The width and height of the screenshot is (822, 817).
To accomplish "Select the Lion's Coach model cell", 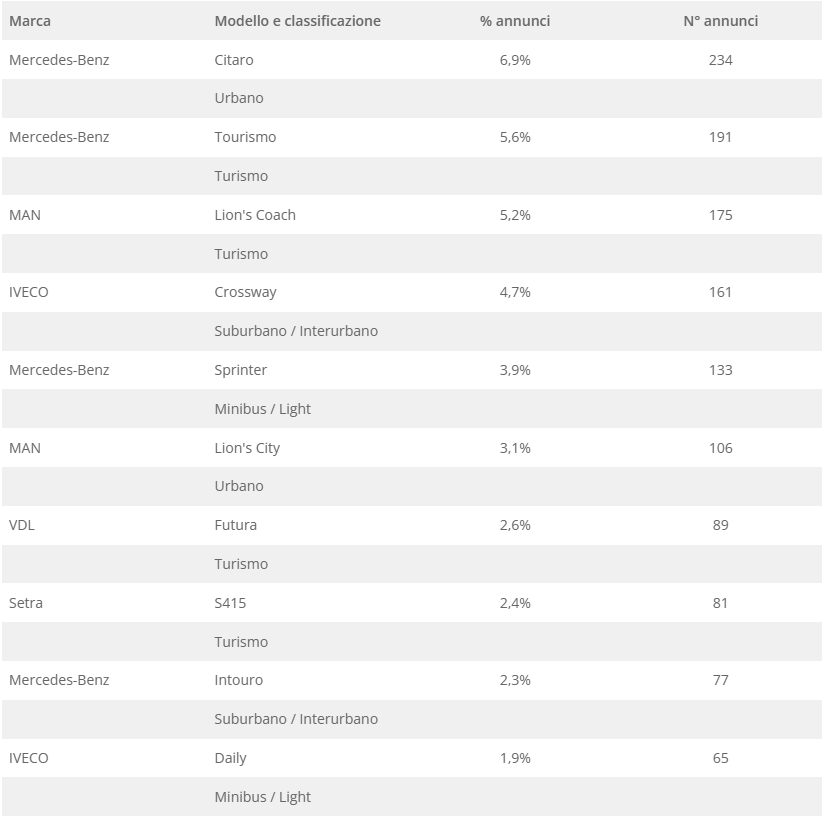I will 255,215.
